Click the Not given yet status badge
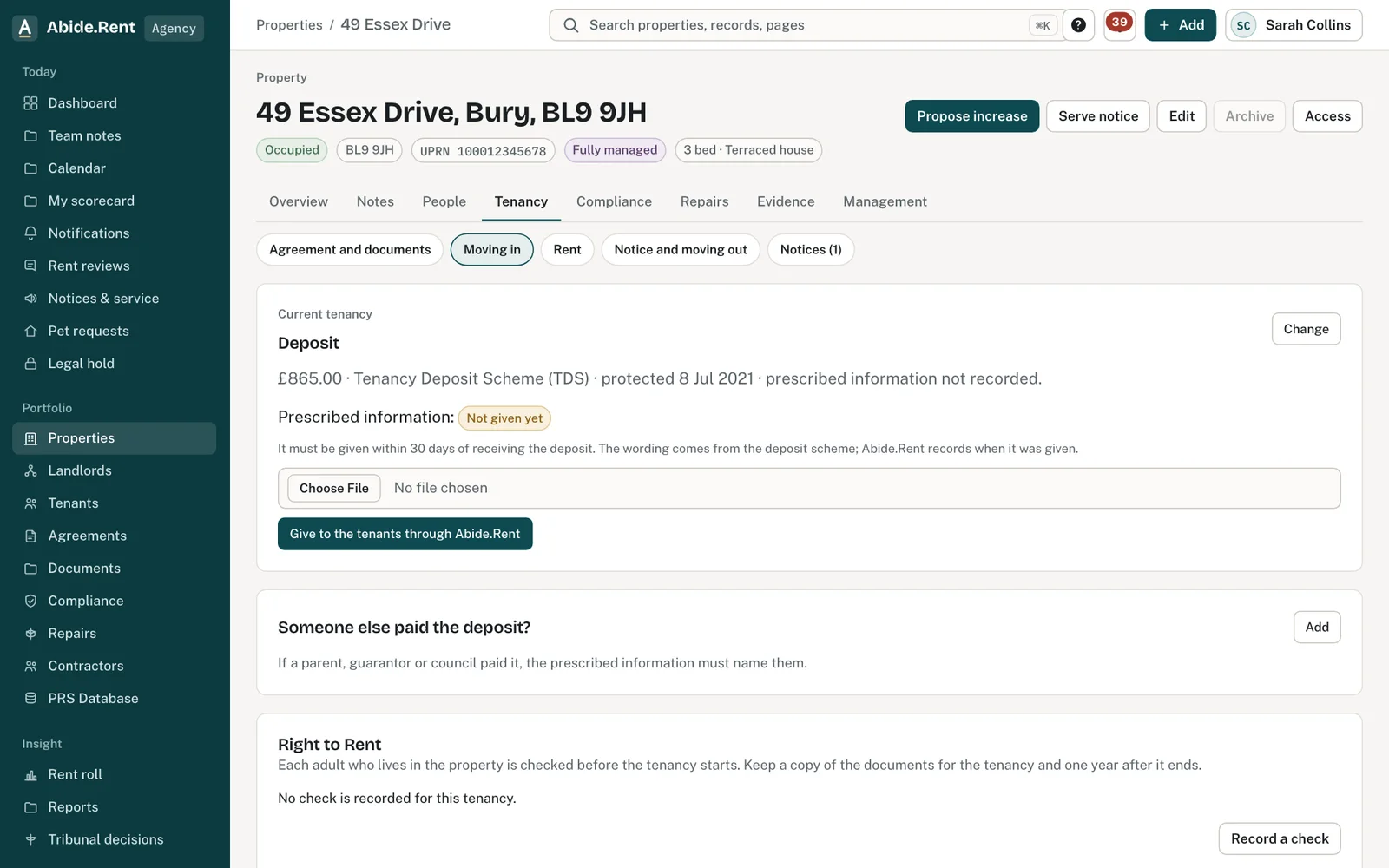1389x868 pixels. coord(504,418)
